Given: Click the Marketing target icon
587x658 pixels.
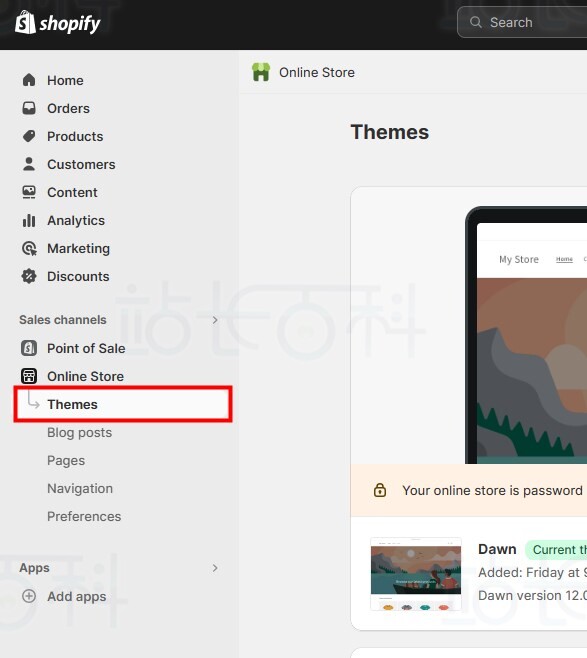Looking at the screenshot, I should pyautogui.click(x=29, y=248).
